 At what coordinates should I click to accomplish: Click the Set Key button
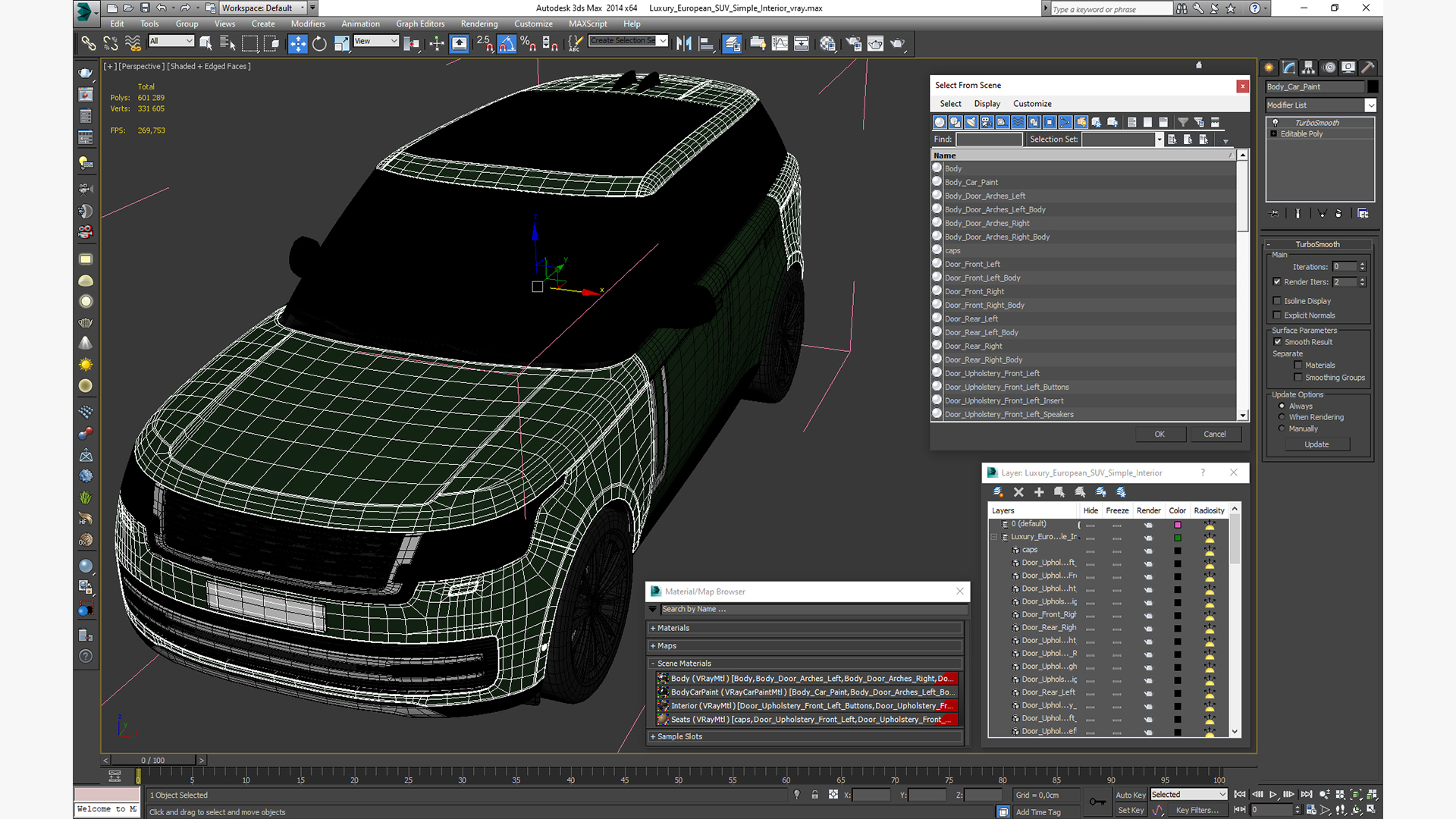coord(1130,810)
